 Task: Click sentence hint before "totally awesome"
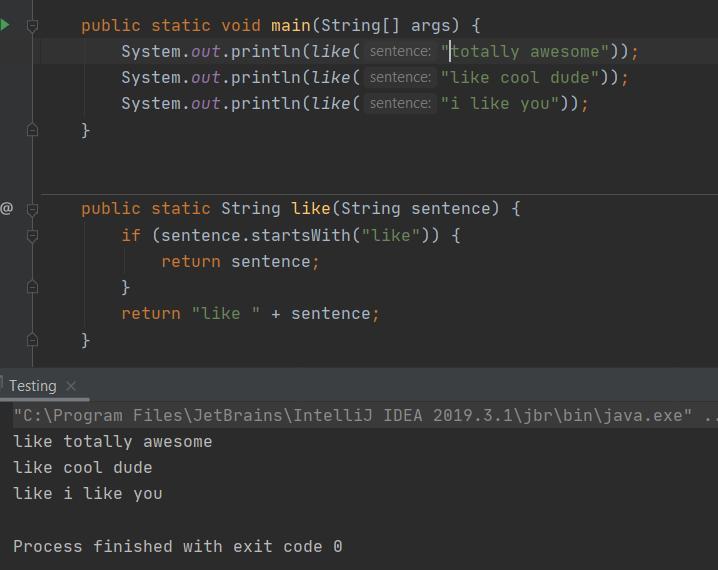pyautogui.click(x=400, y=51)
